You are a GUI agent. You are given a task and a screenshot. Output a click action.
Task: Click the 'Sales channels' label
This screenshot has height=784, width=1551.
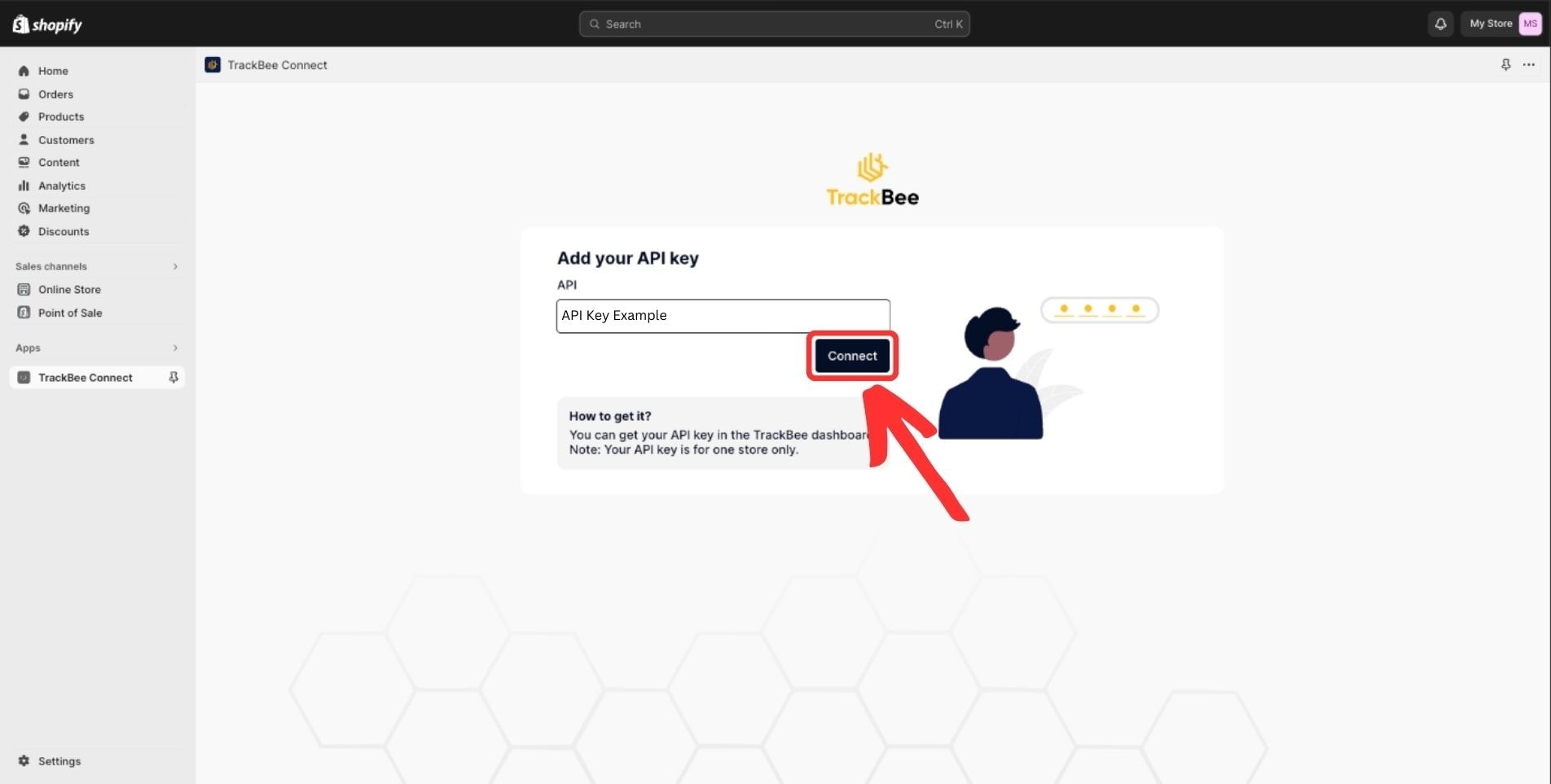pyautogui.click(x=51, y=266)
